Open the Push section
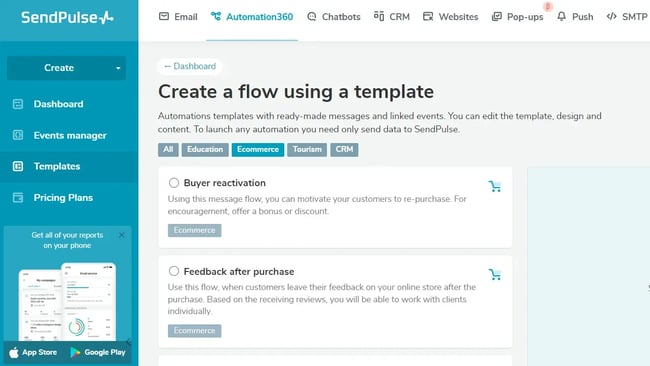 point(575,17)
